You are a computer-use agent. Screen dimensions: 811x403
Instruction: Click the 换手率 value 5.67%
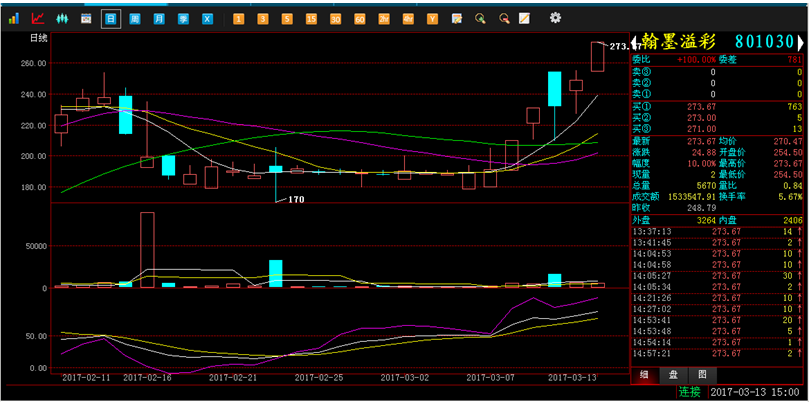(x=789, y=197)
